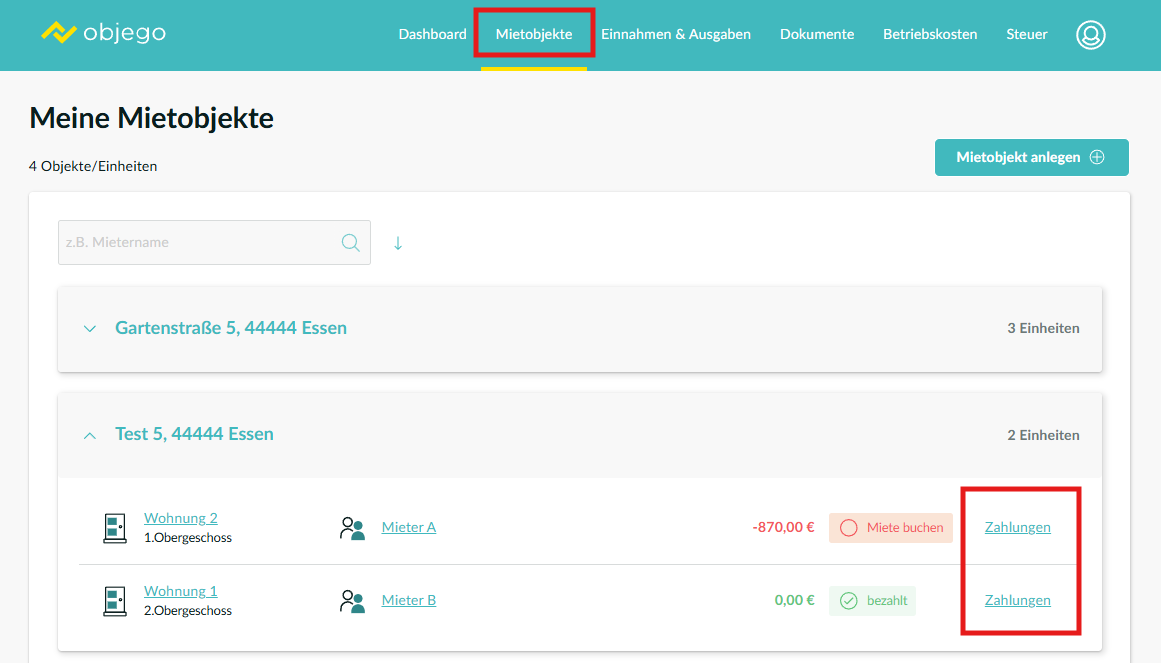Click the tenant icon beside Mieter A
The width and height of the screenshot is (1161, 663).
tap(352, 528)
